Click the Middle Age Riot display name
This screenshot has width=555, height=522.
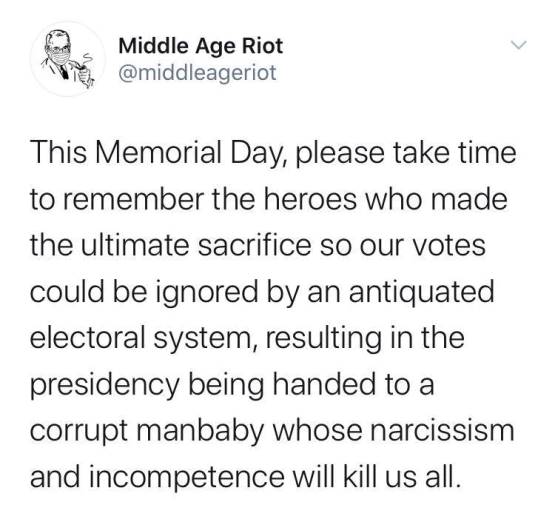[201, 46]
